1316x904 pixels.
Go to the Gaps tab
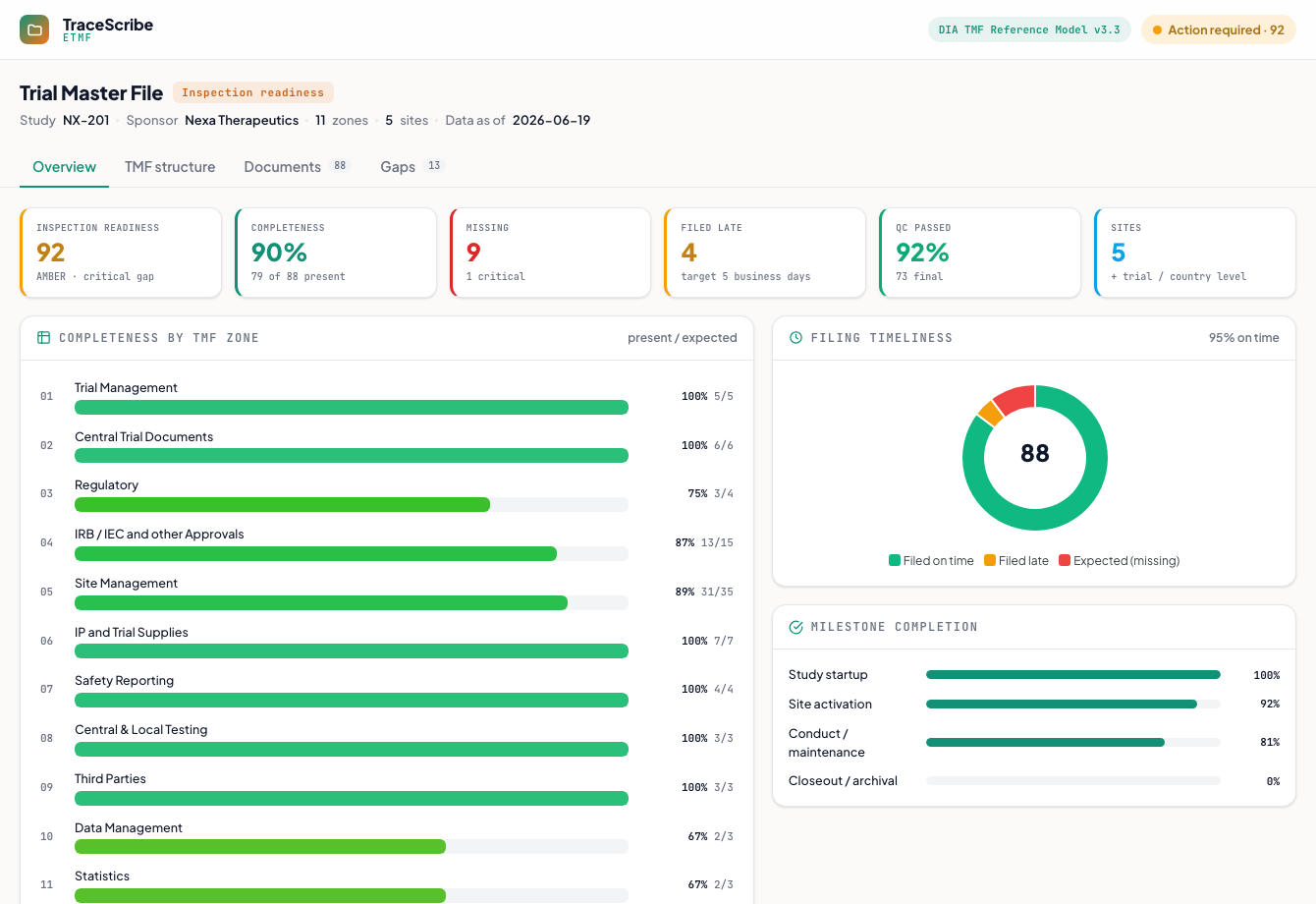pos(412,167)
